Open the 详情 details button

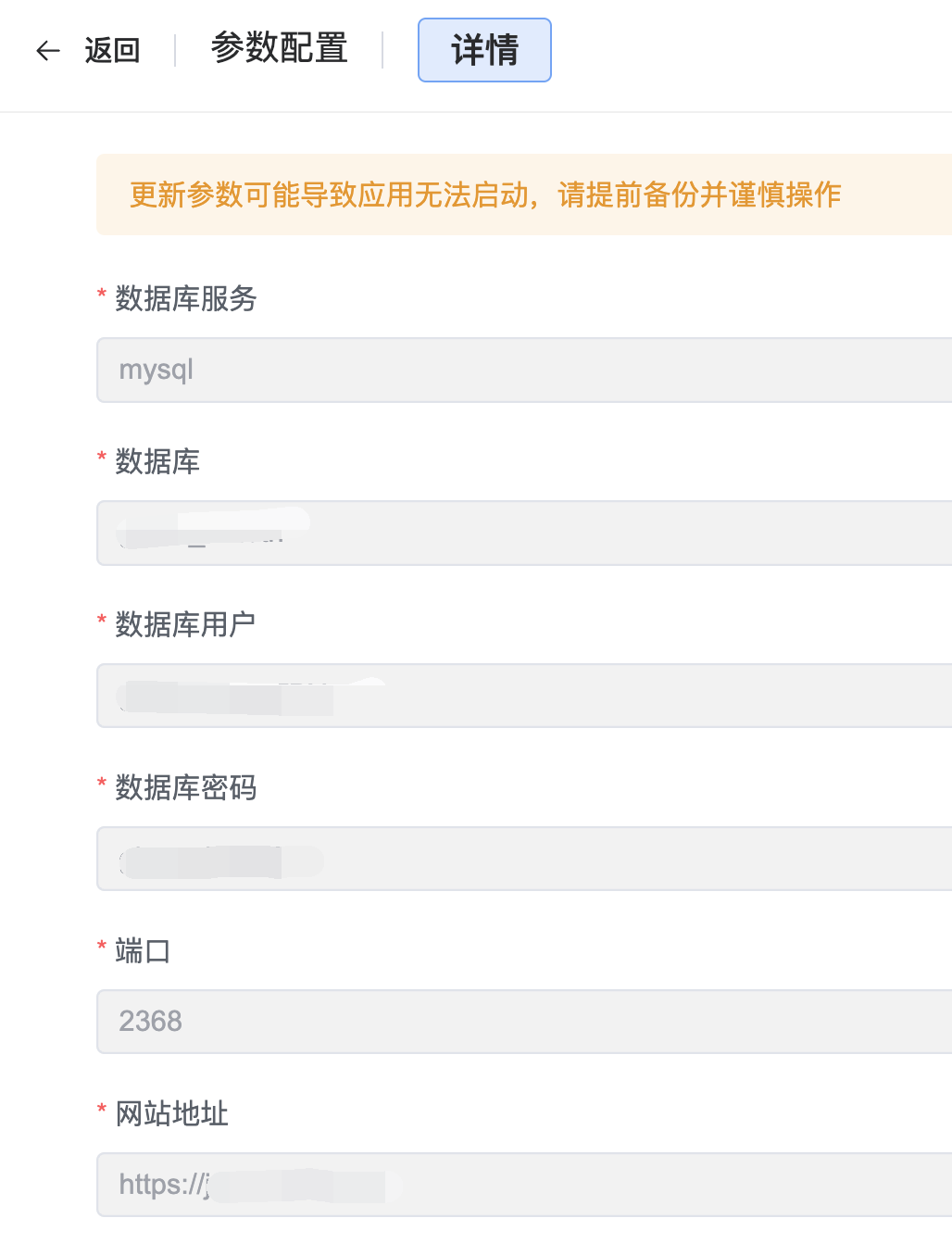coord(484,50)
